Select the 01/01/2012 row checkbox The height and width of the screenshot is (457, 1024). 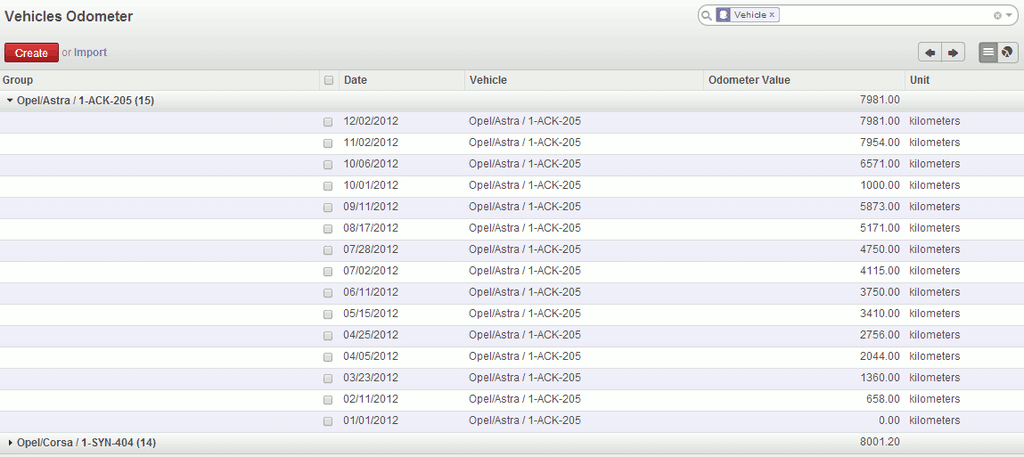point(328,421)
